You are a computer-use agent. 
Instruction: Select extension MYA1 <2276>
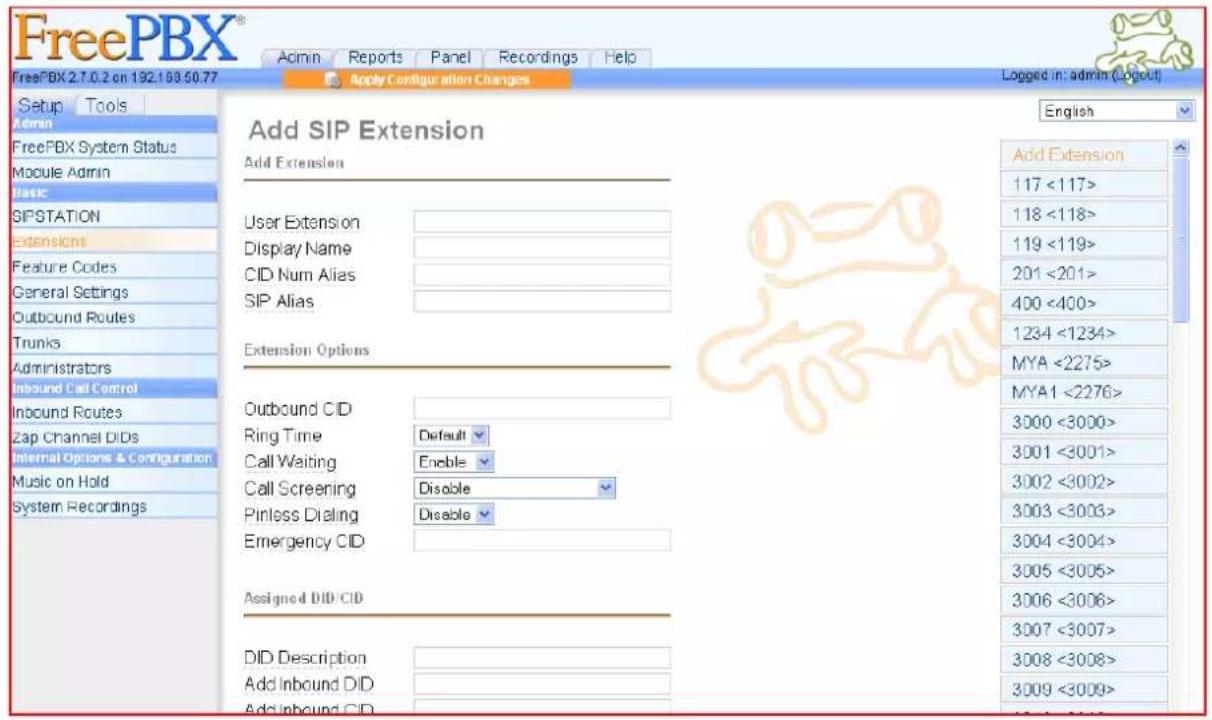tap(1083, 392)
